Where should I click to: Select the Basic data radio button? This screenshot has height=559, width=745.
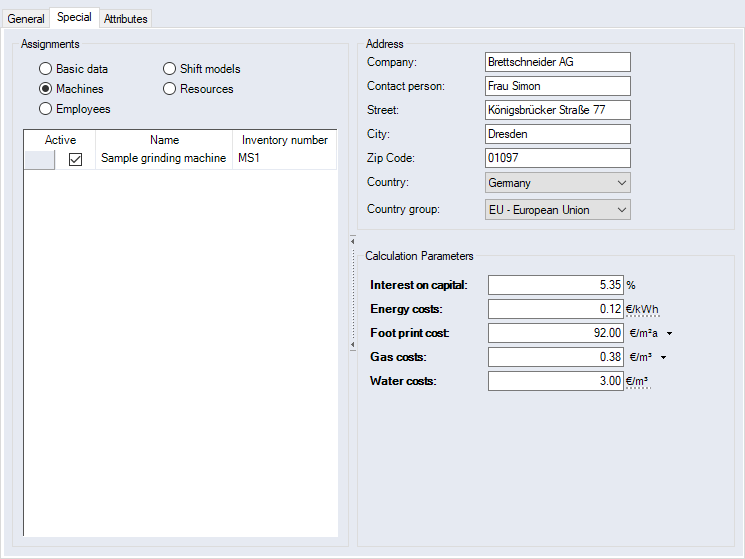(45, 69)
